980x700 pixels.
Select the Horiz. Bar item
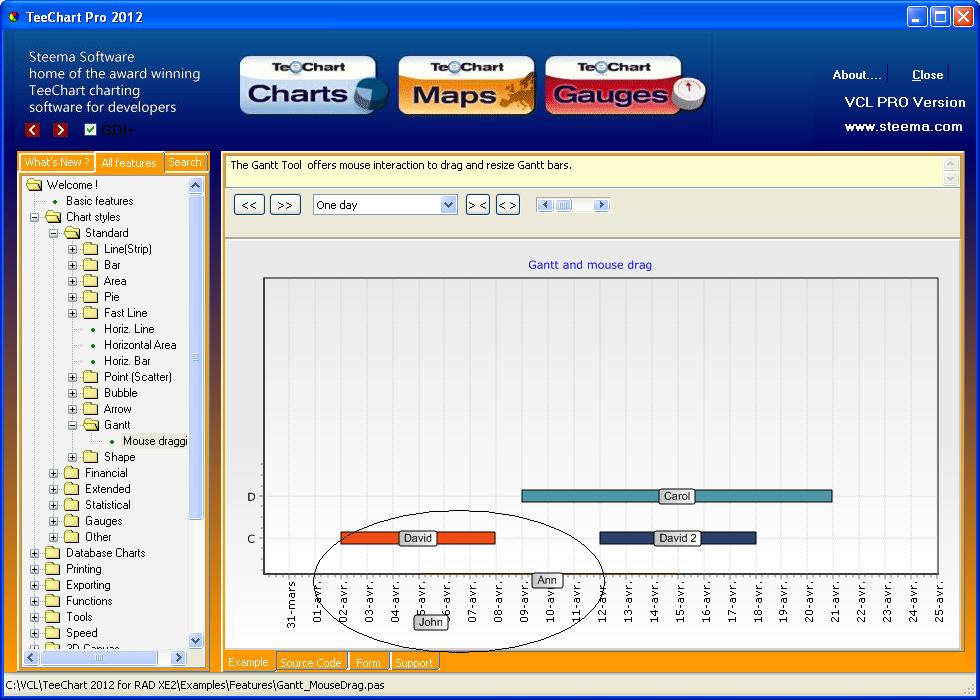[127, 361]
